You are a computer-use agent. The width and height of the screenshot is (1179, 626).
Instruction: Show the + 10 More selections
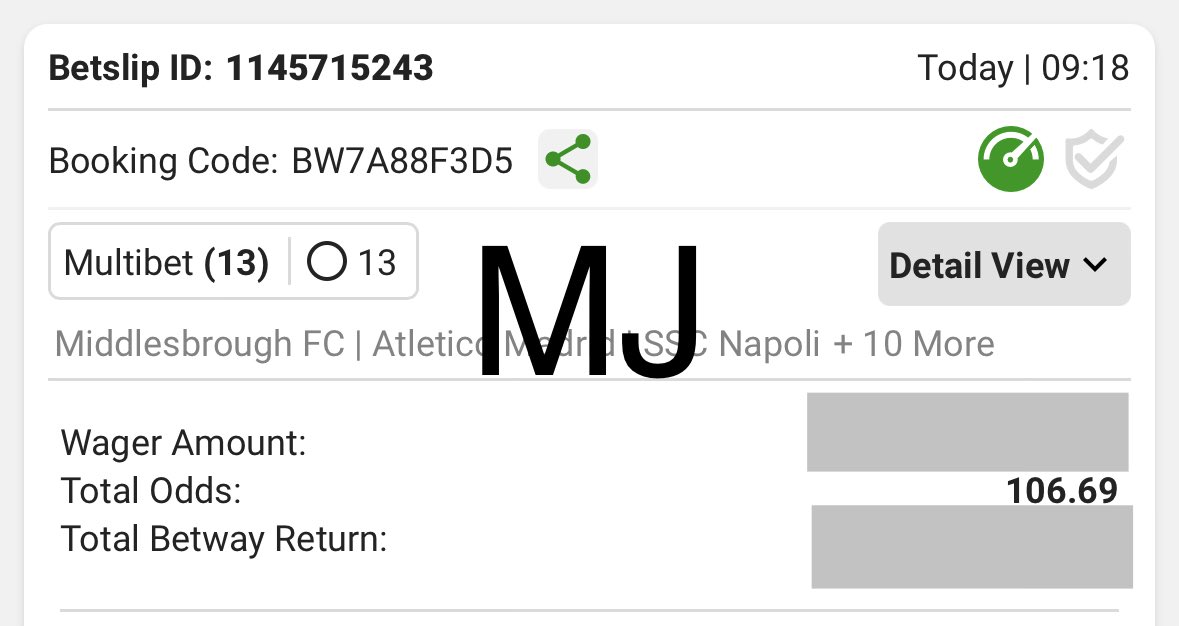pyautogui.click(x=914, y=344)
